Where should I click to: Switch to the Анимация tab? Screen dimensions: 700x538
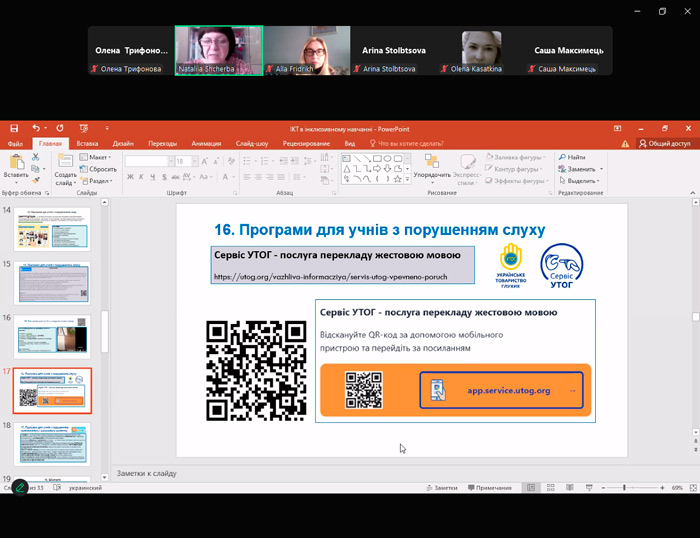pos(206,143)
